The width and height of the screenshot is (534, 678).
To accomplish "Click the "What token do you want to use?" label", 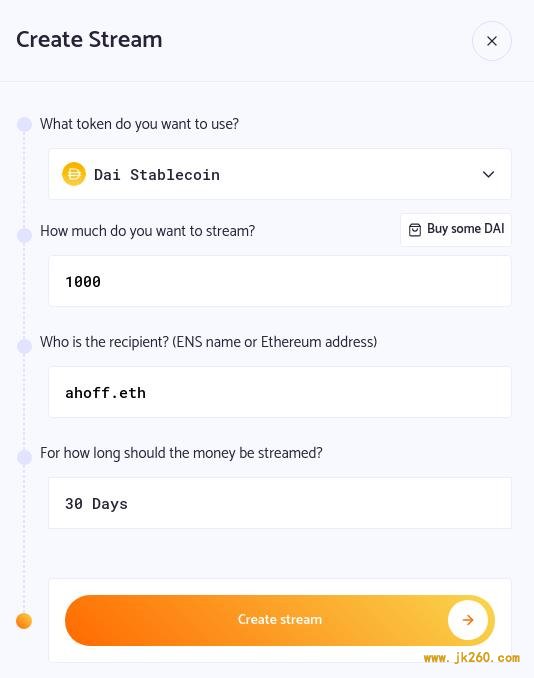I will (139, 124).
